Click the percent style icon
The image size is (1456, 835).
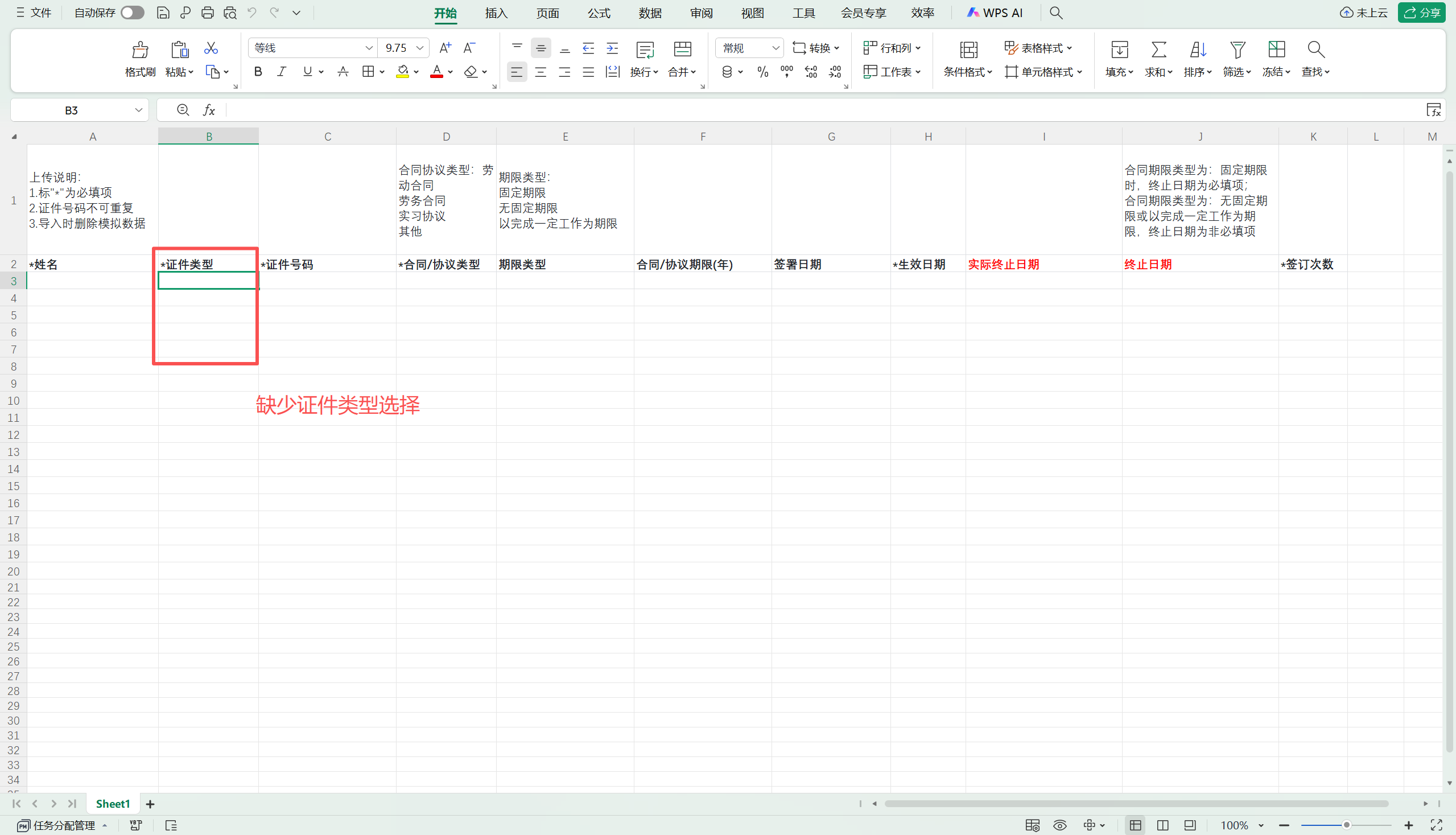[762, 72]
